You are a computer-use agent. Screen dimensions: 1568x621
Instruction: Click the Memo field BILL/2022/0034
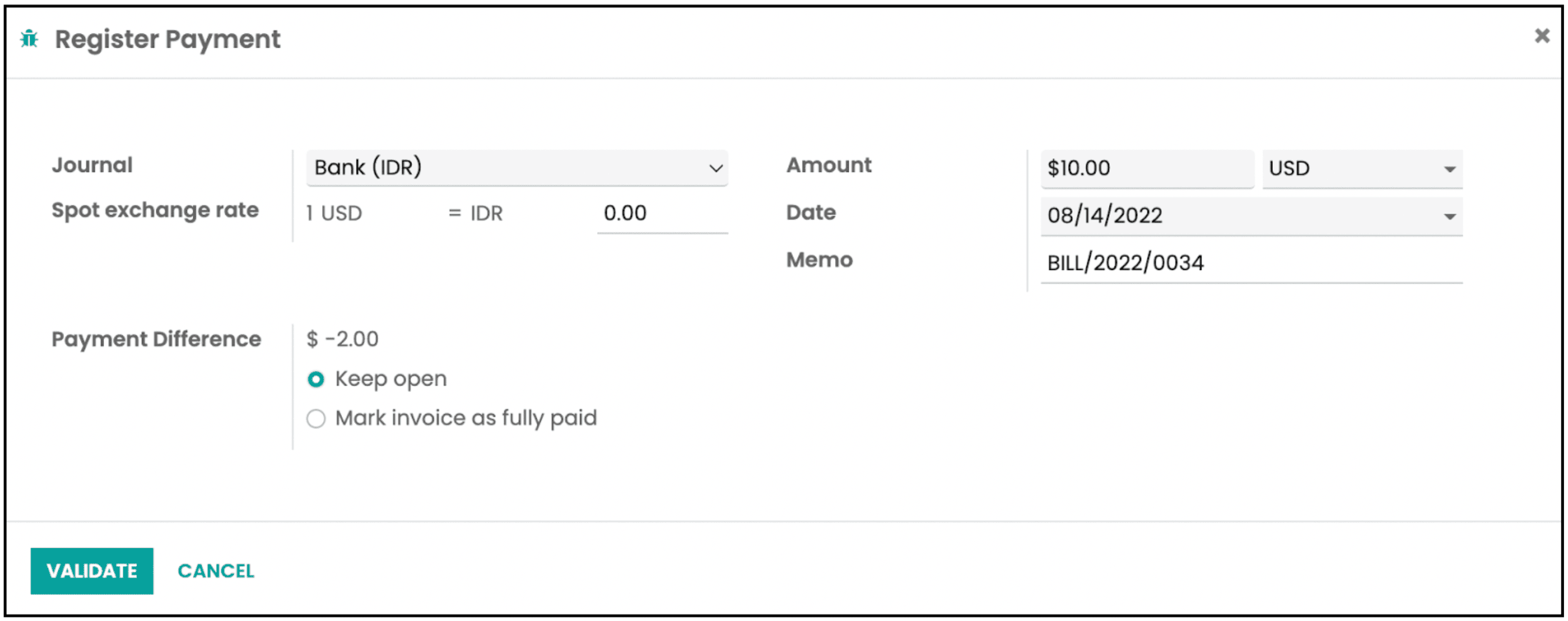(x=1250, y=263)
